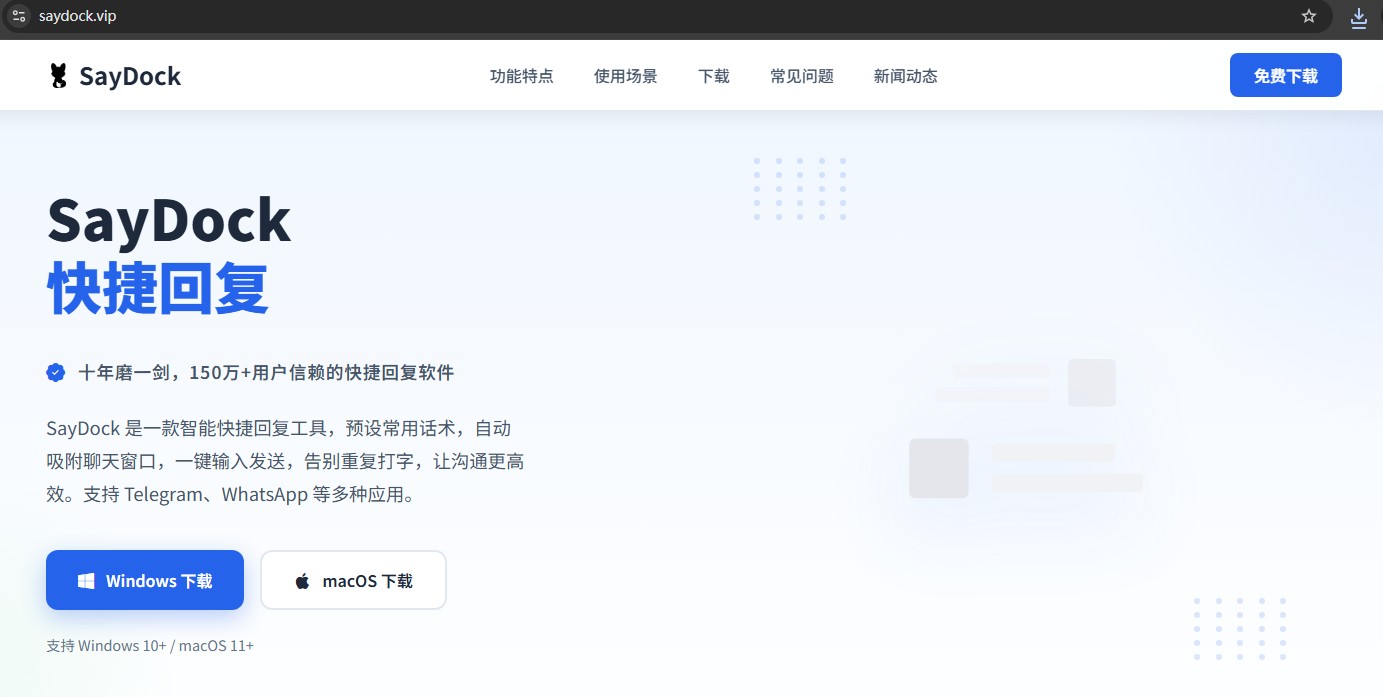Click the paragraph mentioning Telegram、WhatsApp
Image resolution: width=1383 pixels, height=697 pixels.
[286, 462]
